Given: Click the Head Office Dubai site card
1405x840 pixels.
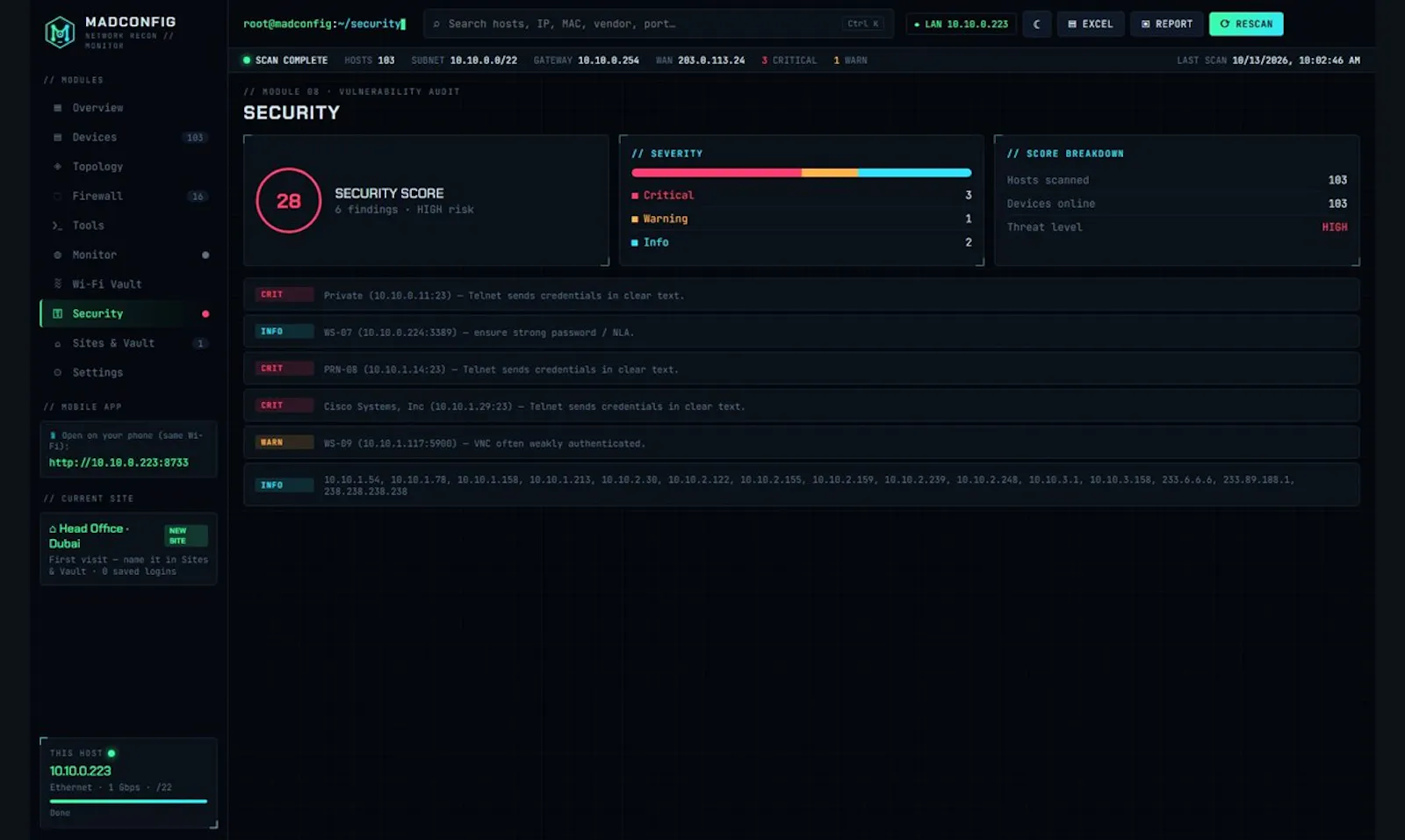Looking at the screenshot, I should click(x=128, y=549).
